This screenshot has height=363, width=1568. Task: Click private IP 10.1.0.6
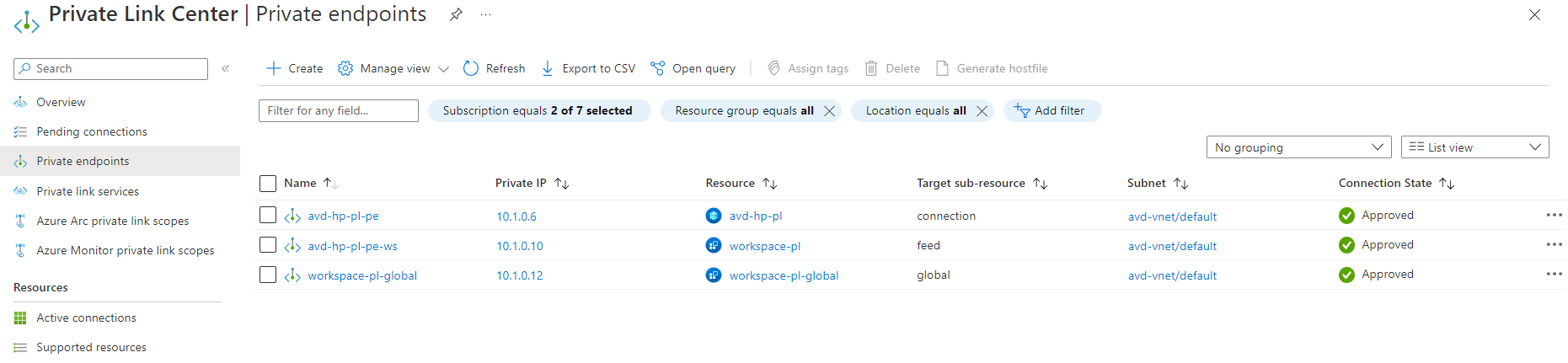tap(516, 216)
